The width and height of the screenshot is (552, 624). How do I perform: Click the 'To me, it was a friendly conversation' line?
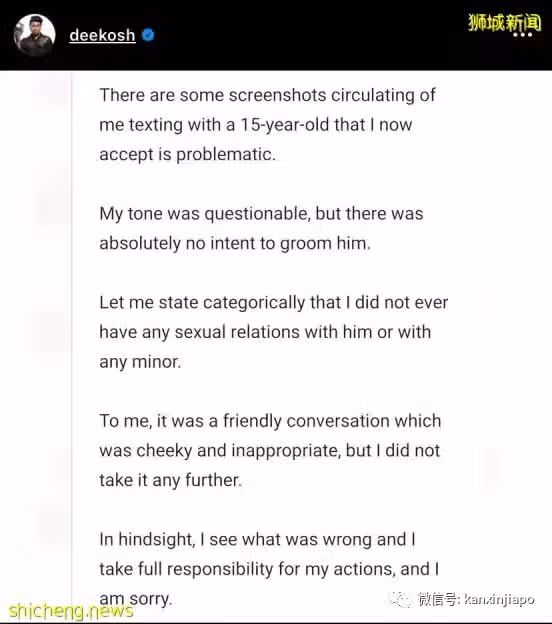[x=270, y=421]
